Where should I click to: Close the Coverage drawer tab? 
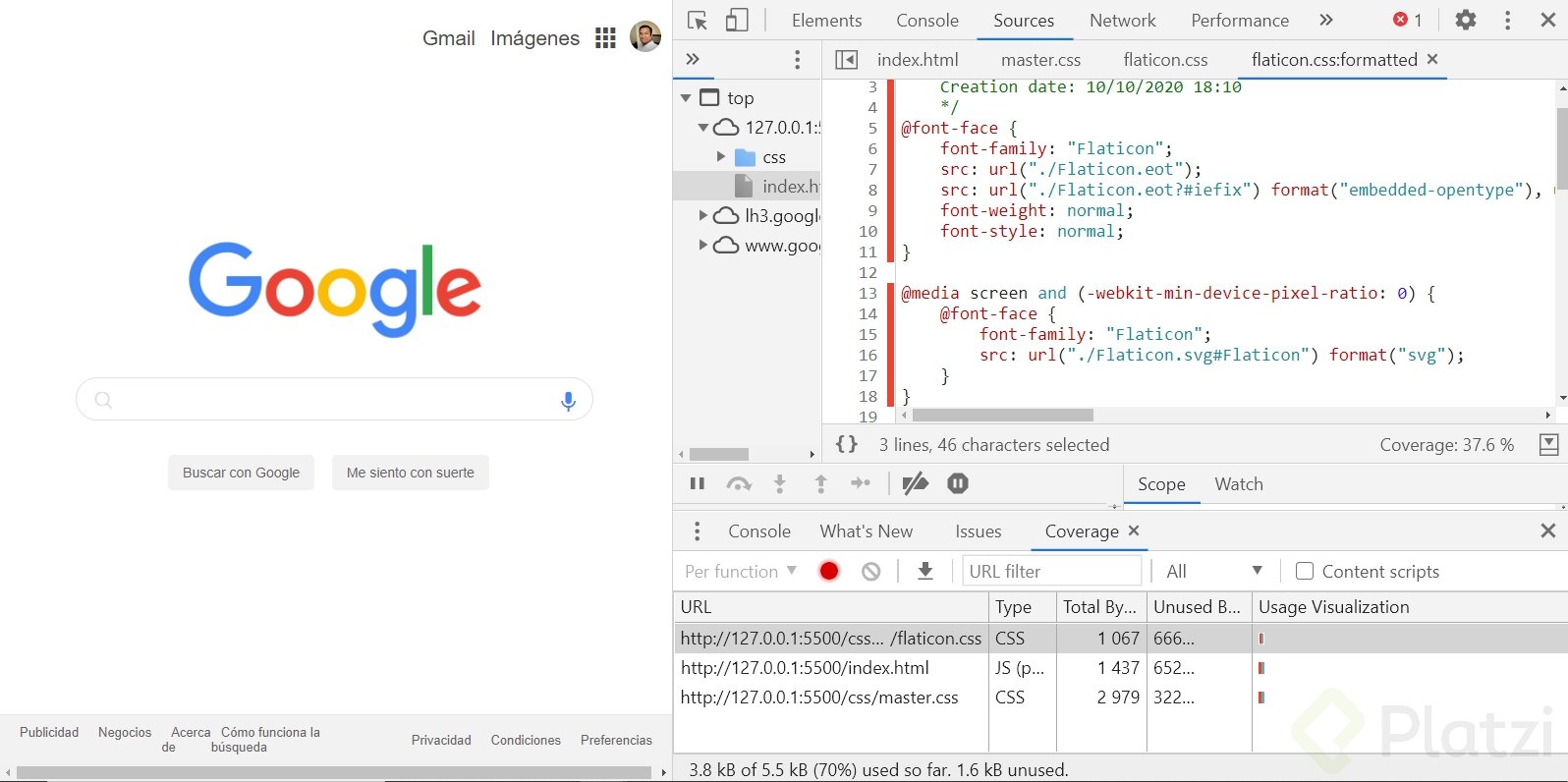(x=1134, y=531)
